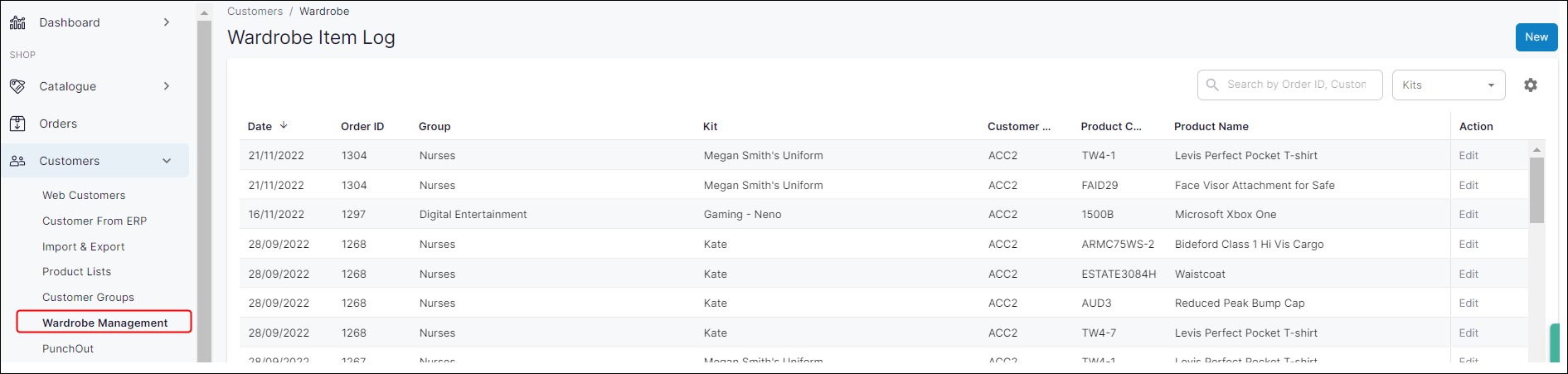
Task: Click the Orders box icon
Action: coord(17,124)
